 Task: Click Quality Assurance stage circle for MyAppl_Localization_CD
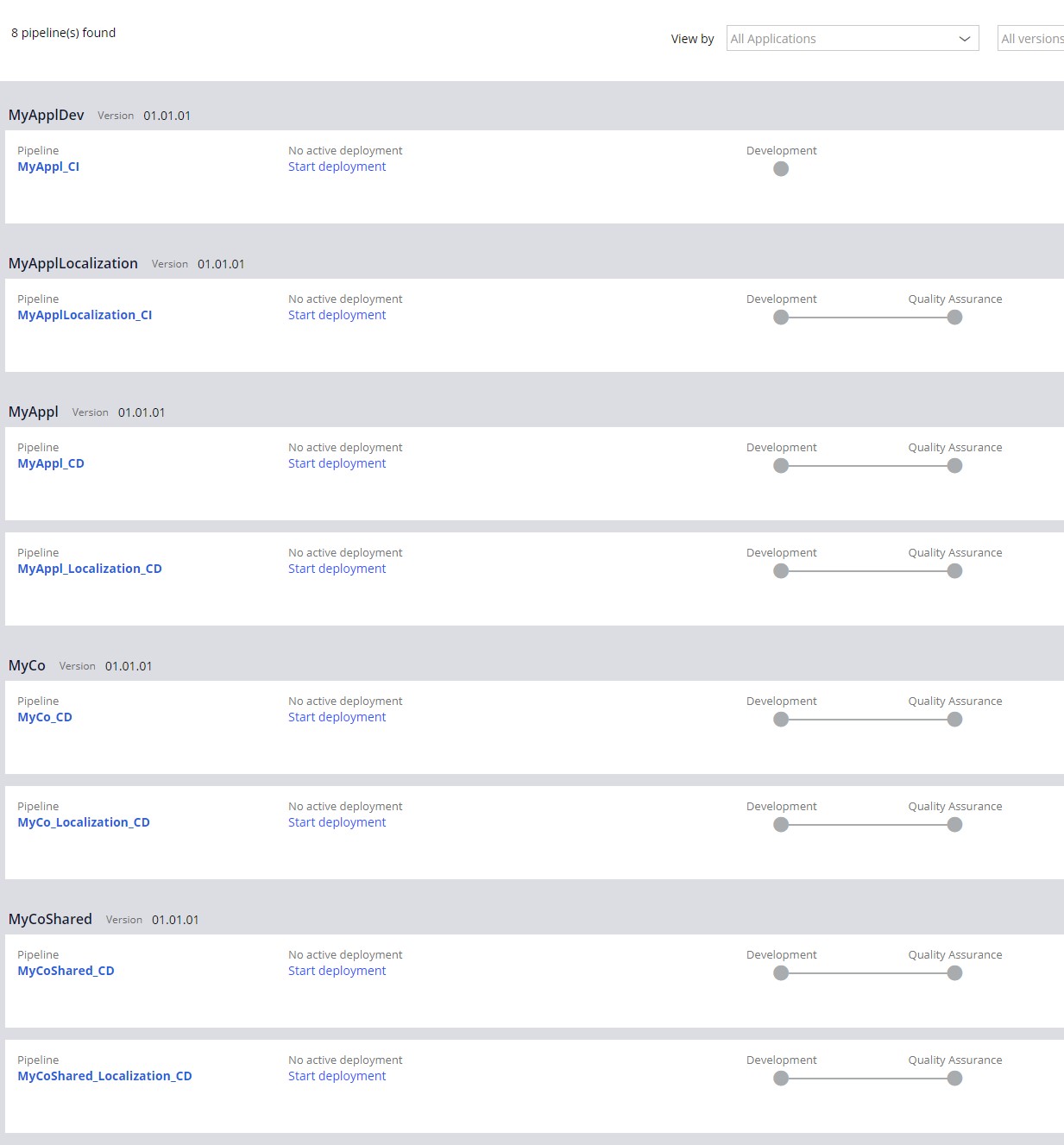tap(954, 571)
